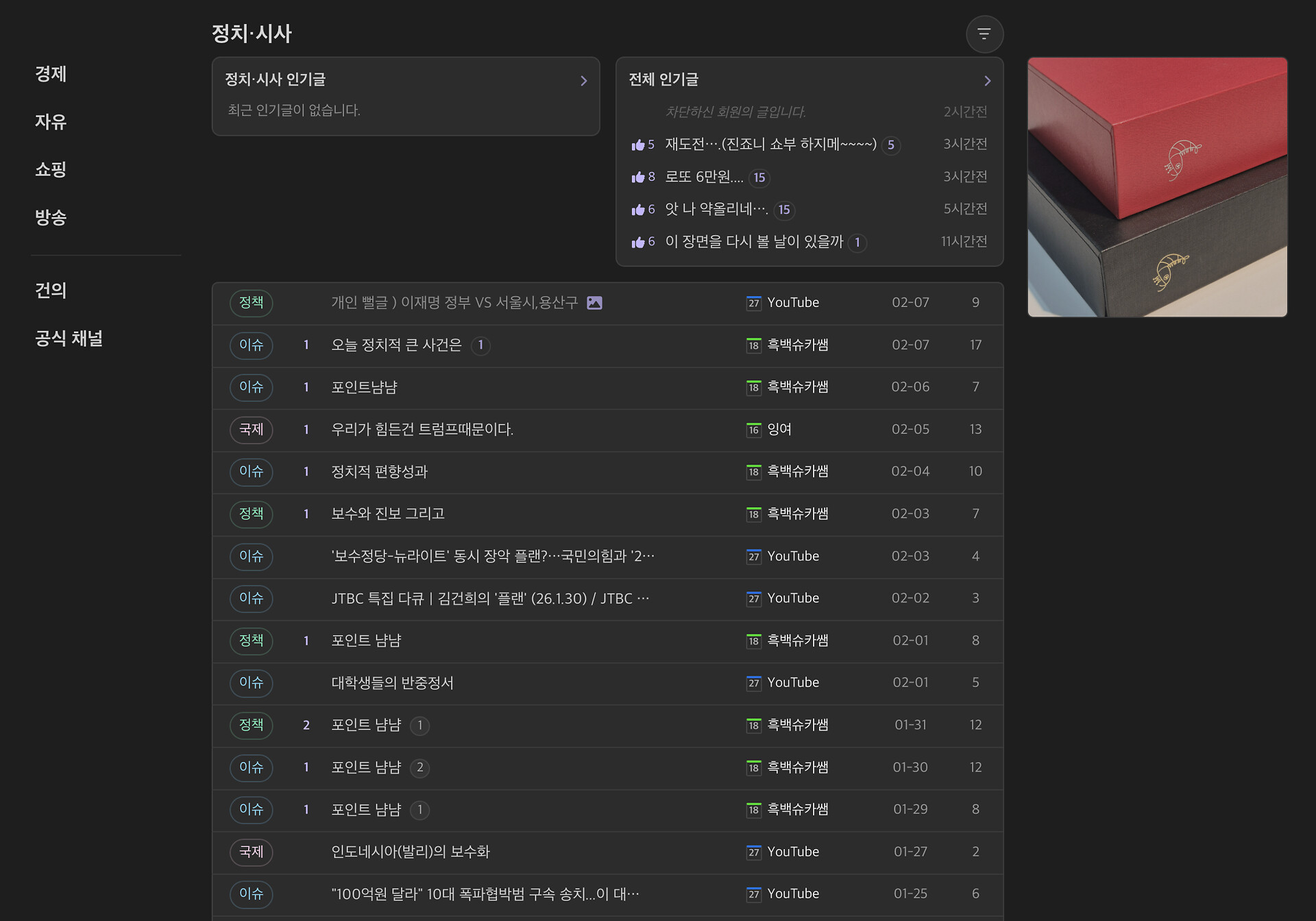Click thumbs-up icon on 앗 나 약올리네 post
Viewport: 1316px width, 921px height.
click(x=638, y=210)
